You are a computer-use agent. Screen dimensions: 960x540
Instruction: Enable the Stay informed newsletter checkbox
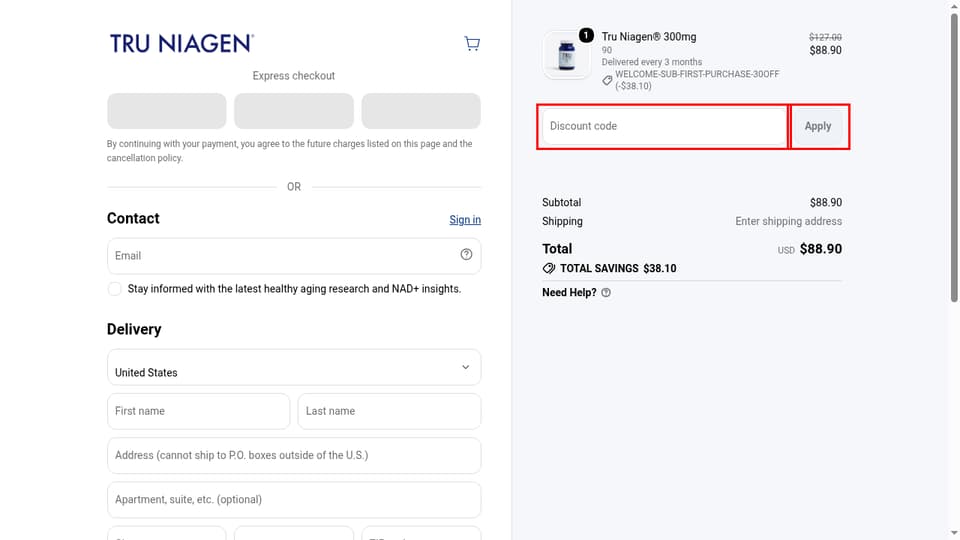pos(114,289)
